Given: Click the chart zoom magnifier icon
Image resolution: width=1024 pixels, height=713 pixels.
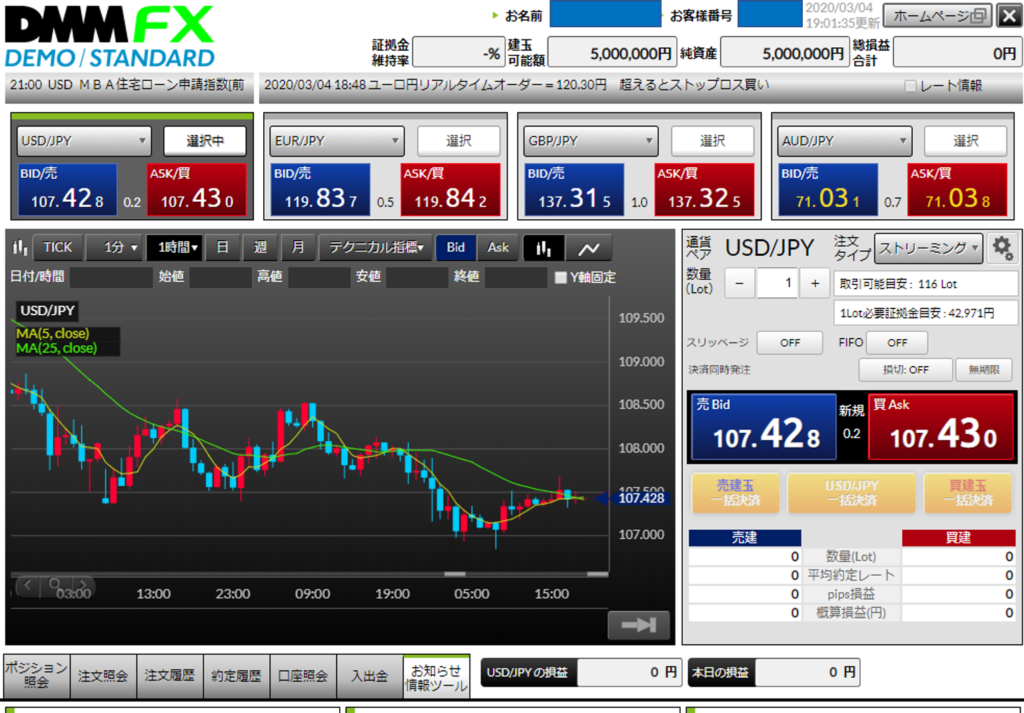Looking at the screenshot, I should [55, 584].
